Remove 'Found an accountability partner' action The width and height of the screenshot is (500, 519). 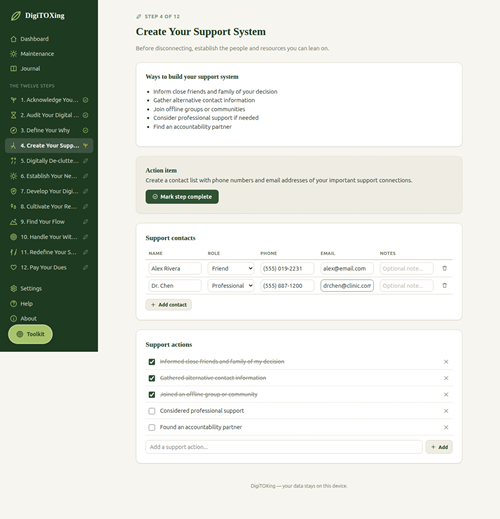tap(446, 427)
